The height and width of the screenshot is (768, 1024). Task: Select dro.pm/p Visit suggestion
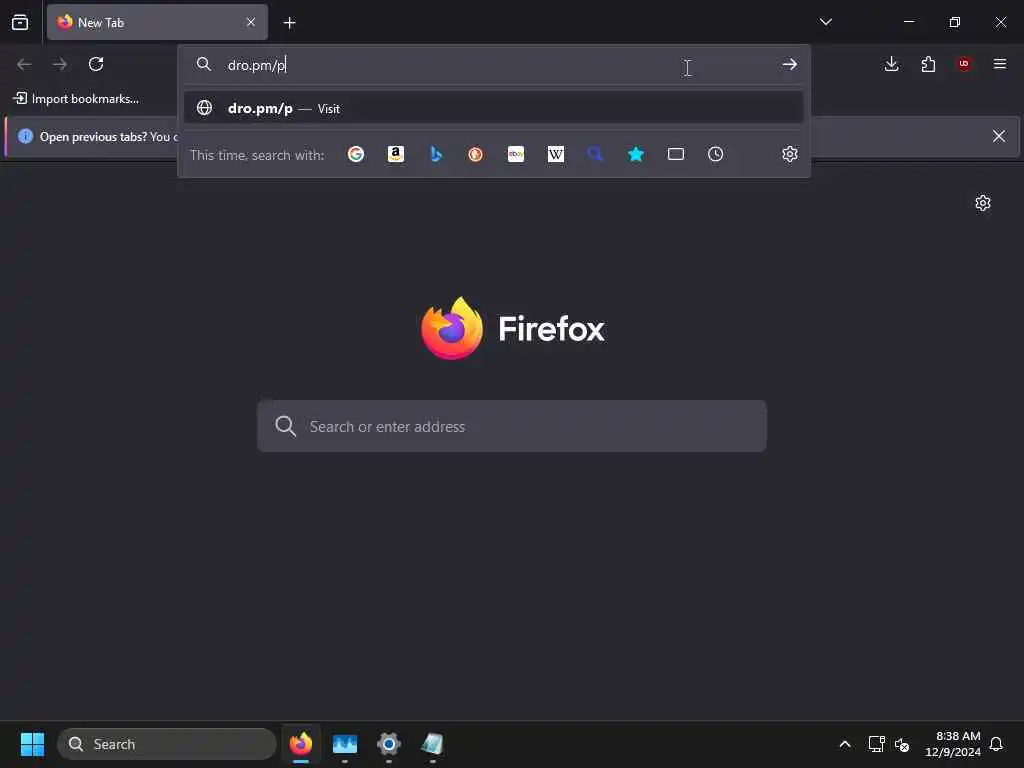click(x=494, y=108)
